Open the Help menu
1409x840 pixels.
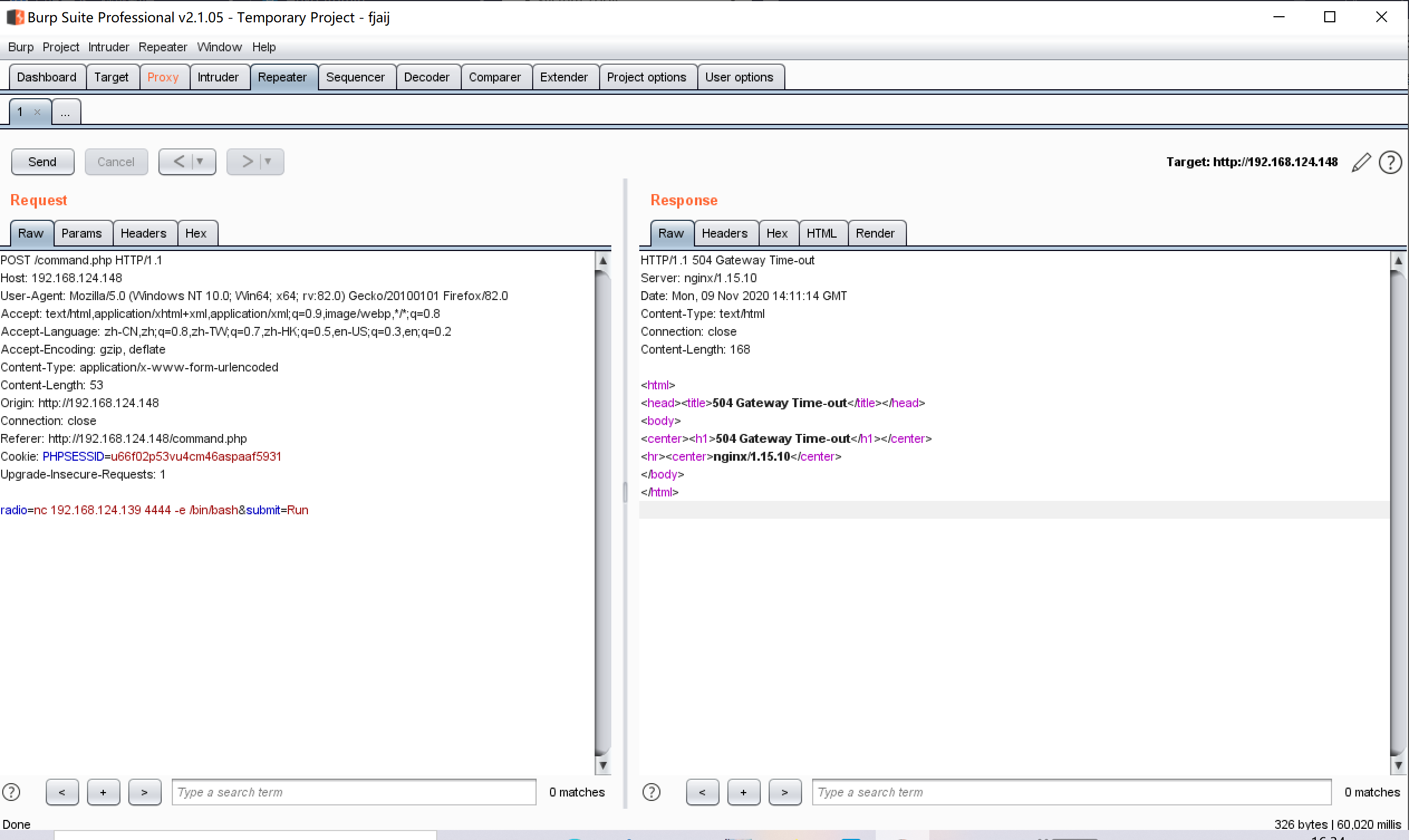pyautogui.click(x=264, y=47)
